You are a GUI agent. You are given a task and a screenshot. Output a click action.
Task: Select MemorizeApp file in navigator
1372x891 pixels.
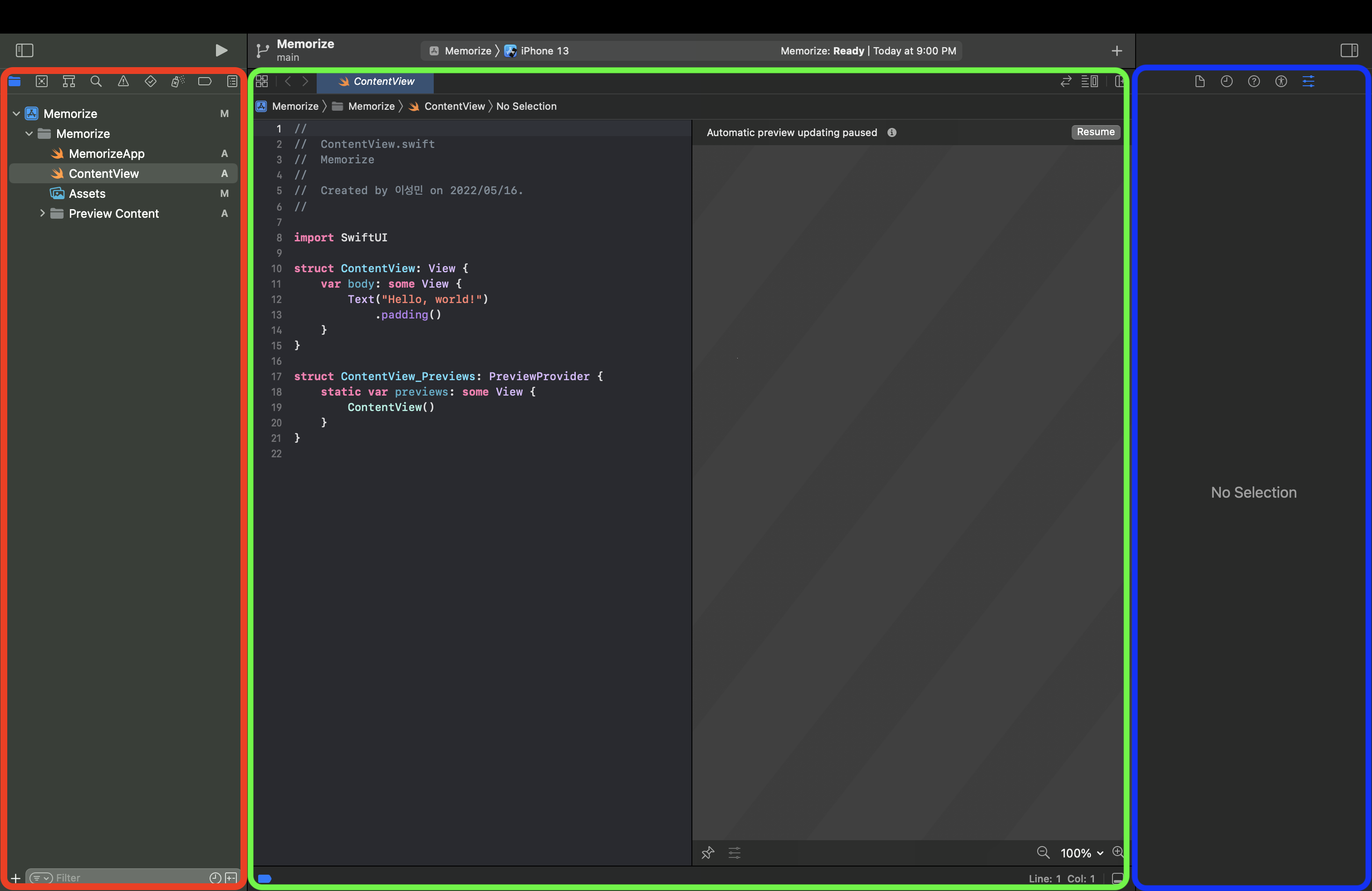107,153
